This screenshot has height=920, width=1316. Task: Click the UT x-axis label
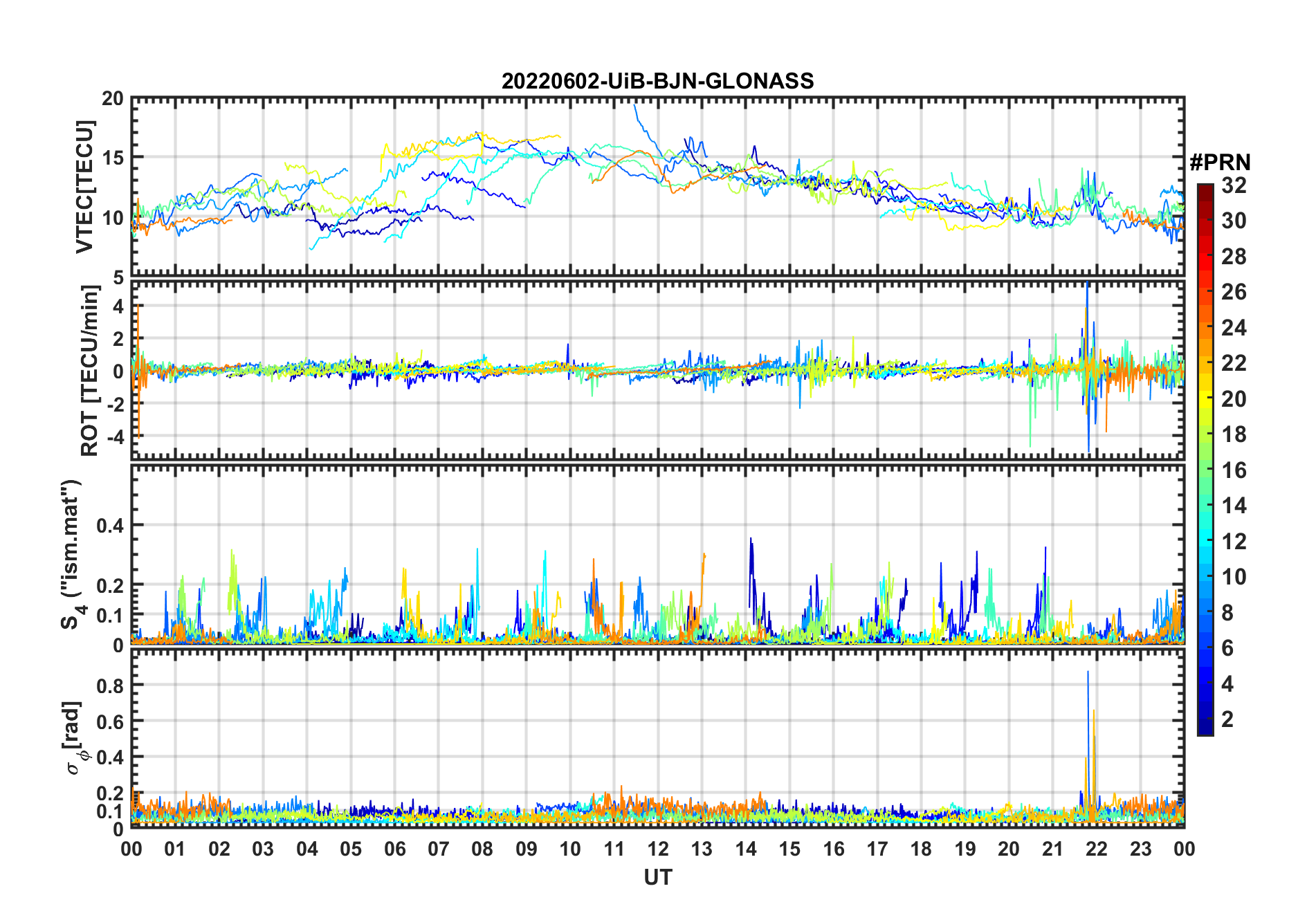click(x=657, y=878)
